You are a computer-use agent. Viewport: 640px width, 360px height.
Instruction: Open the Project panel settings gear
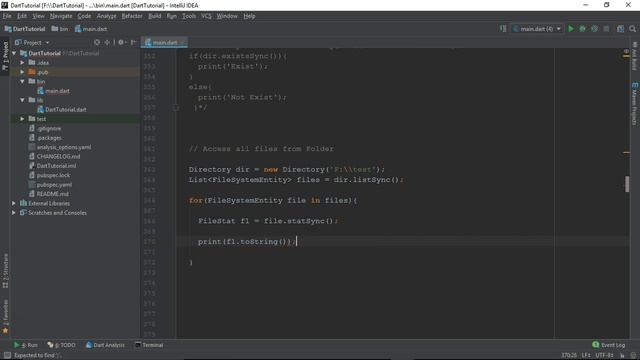click(x=121, y=42)
